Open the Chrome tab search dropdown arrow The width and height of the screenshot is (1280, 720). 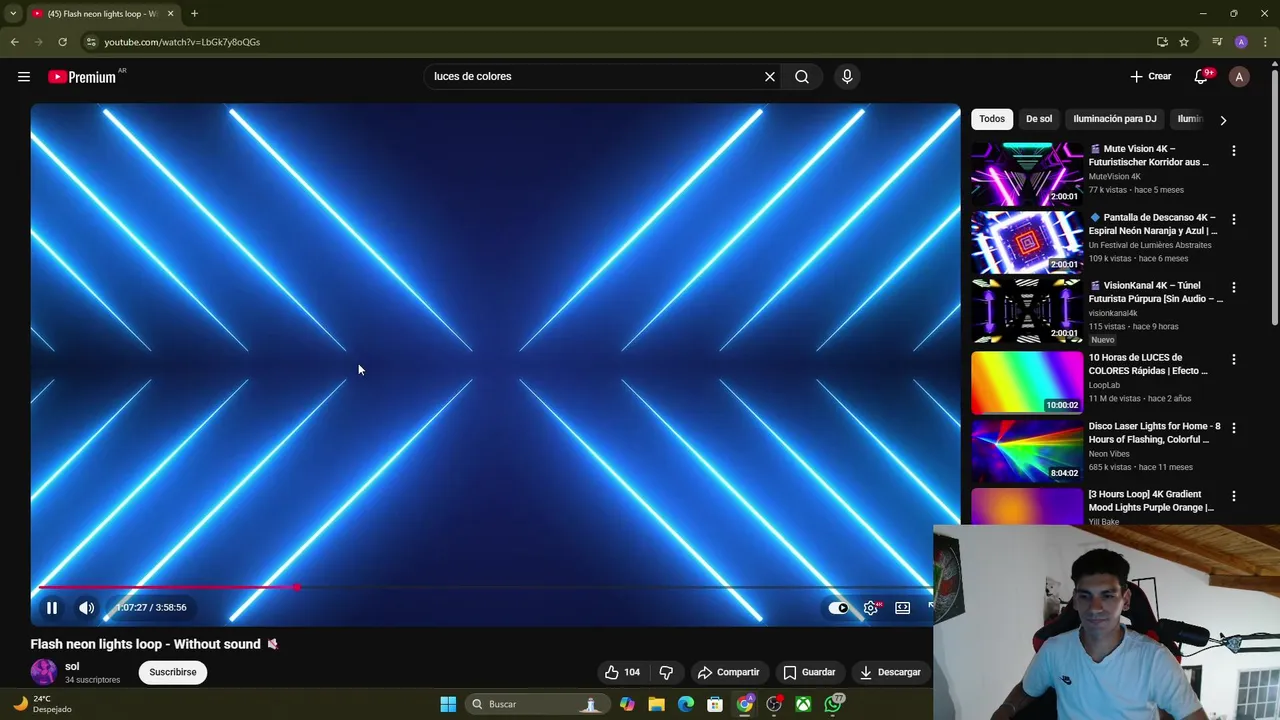click(x=13, y=13)
